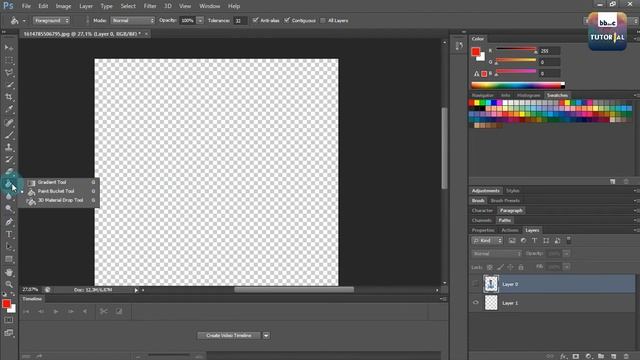Image resolution: width=640 pixels, height=360 pixels.
Task: Select the Healing Brush tool
Action: (x=9, y=123)
